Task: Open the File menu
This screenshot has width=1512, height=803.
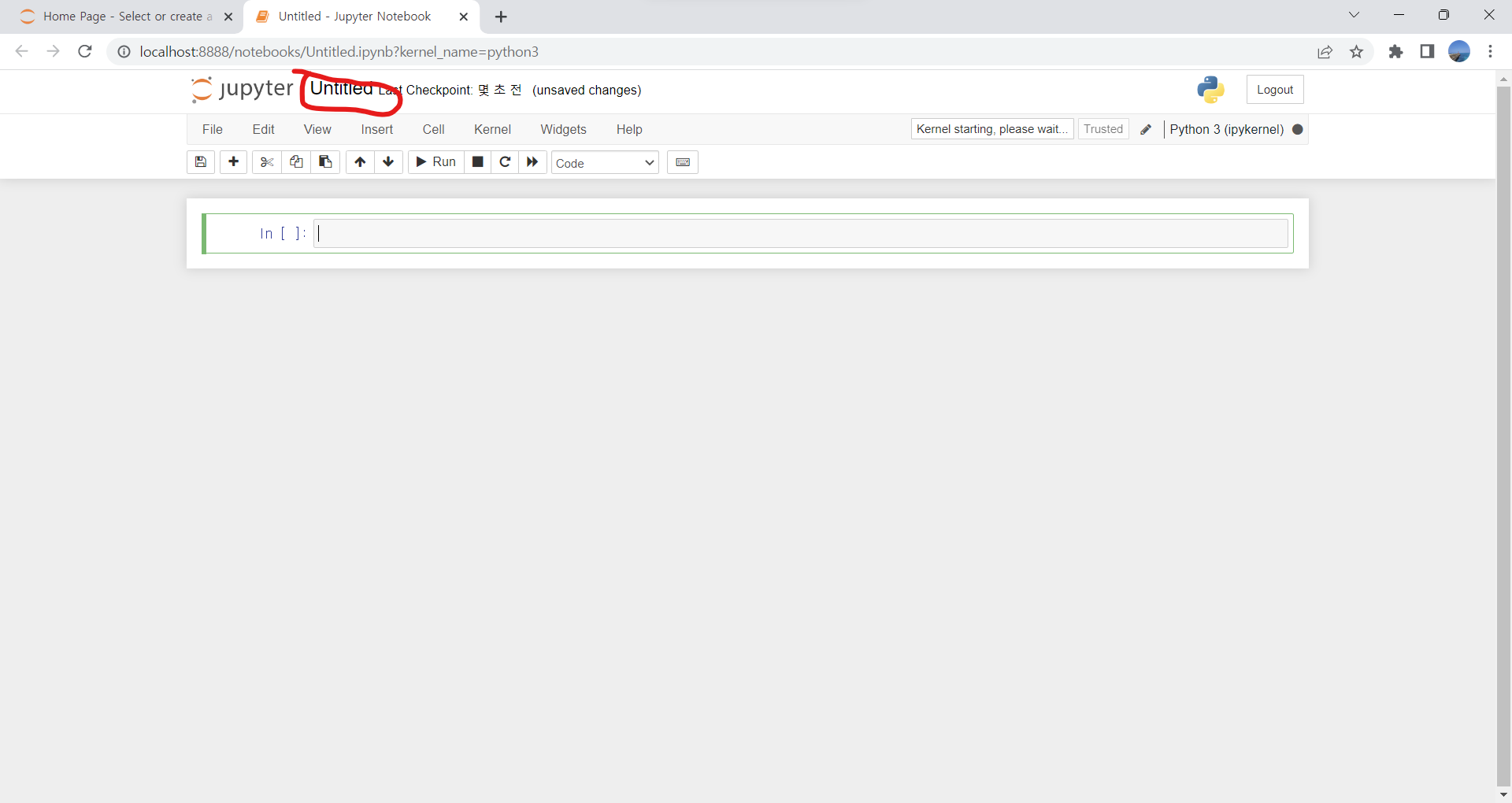Action: click(x=213, y=129)
